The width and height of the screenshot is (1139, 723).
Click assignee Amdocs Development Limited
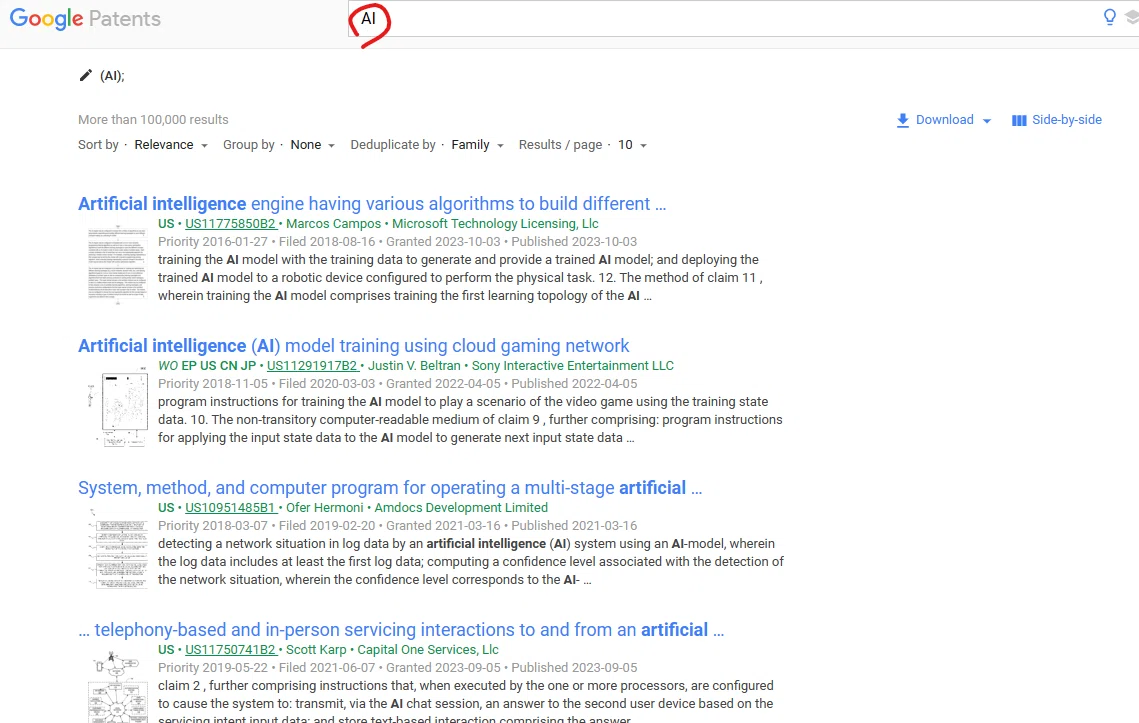coord(461,507)
